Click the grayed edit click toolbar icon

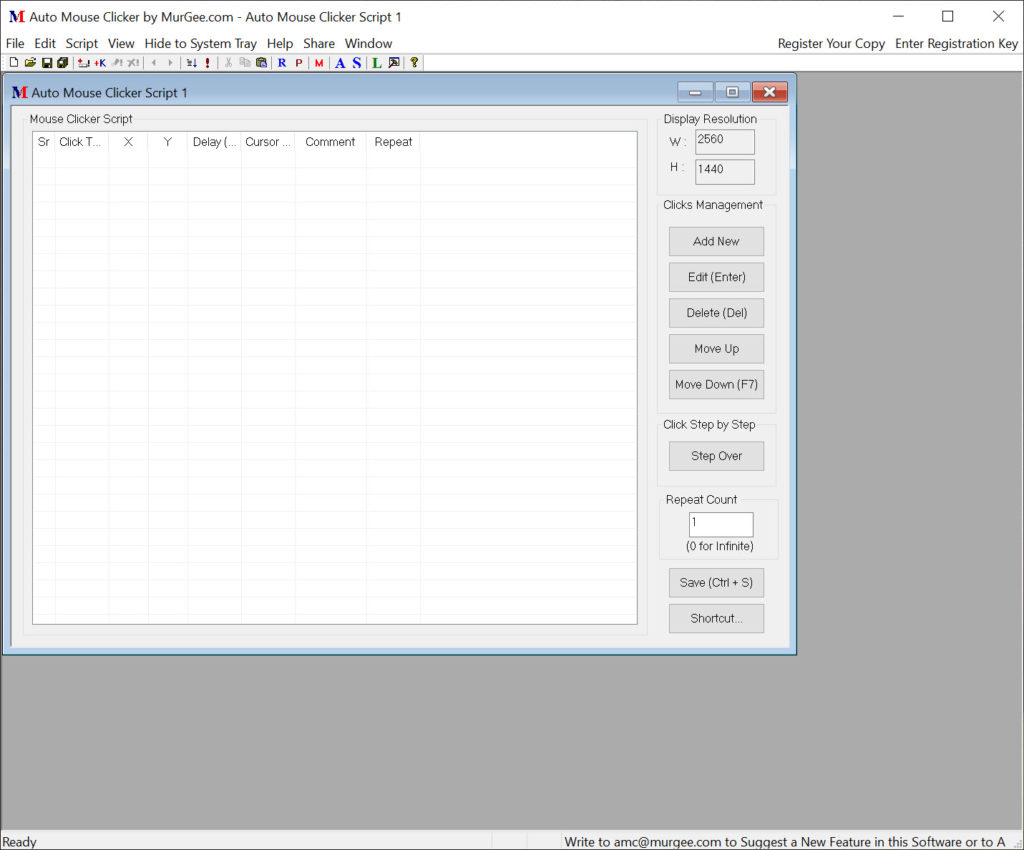[118, 63]
